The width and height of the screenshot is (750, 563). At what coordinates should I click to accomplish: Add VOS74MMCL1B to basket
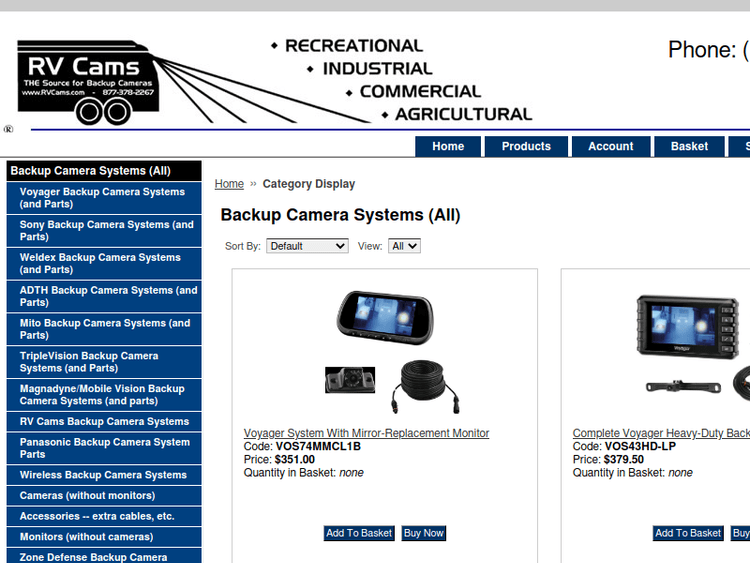[x=359, y=533]
